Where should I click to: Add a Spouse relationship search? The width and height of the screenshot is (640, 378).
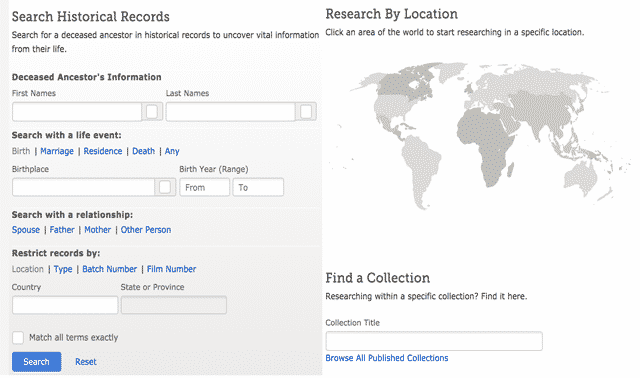pos(26,230)
